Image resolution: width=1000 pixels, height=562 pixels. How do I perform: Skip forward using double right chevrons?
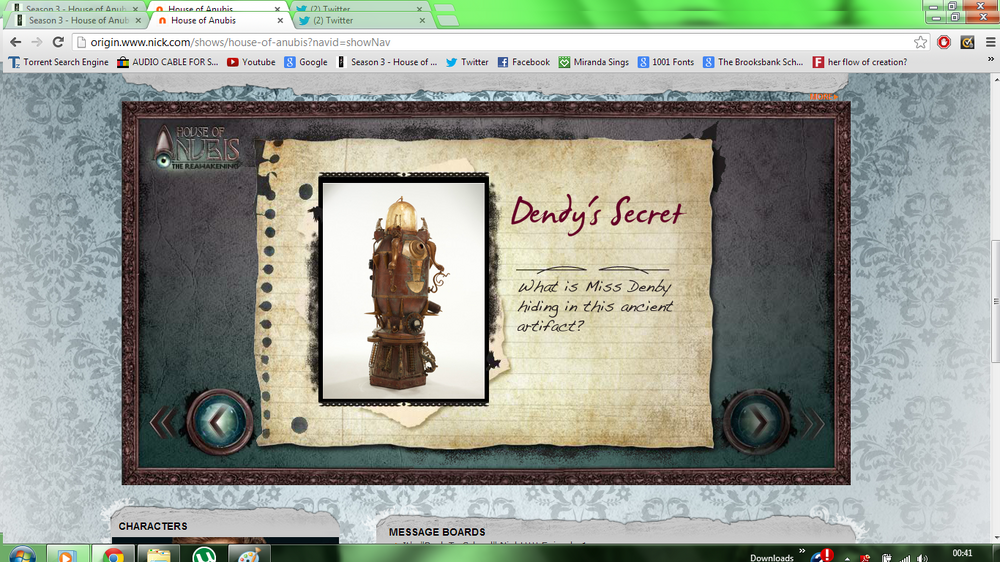point(814,423)
